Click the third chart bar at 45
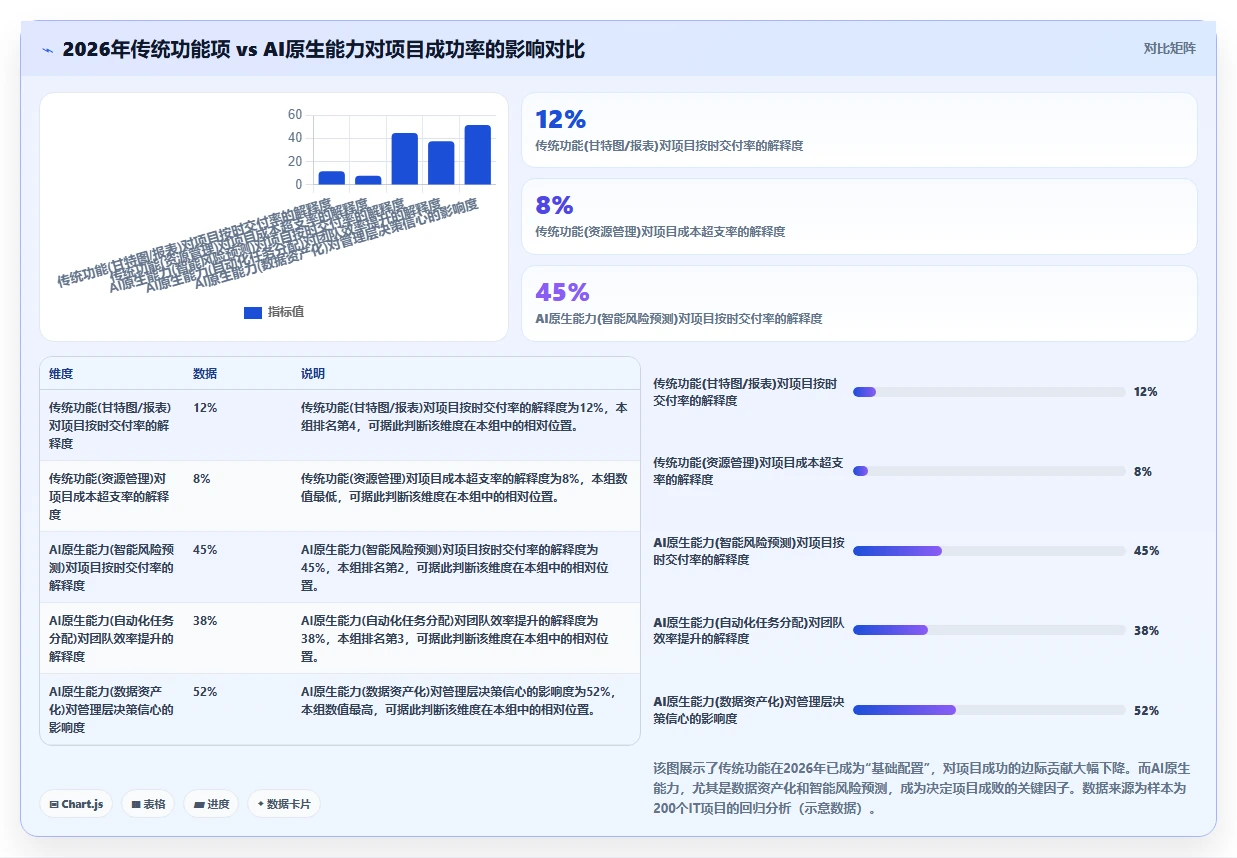Viewport: 1237px width, 858px height. 404,159
